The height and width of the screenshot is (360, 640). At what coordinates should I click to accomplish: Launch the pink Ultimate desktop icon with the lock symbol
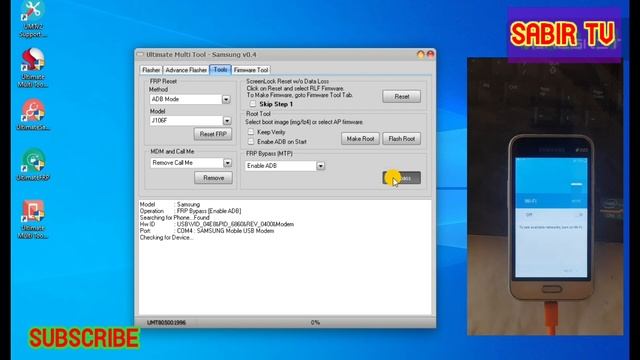click(33, 115)
